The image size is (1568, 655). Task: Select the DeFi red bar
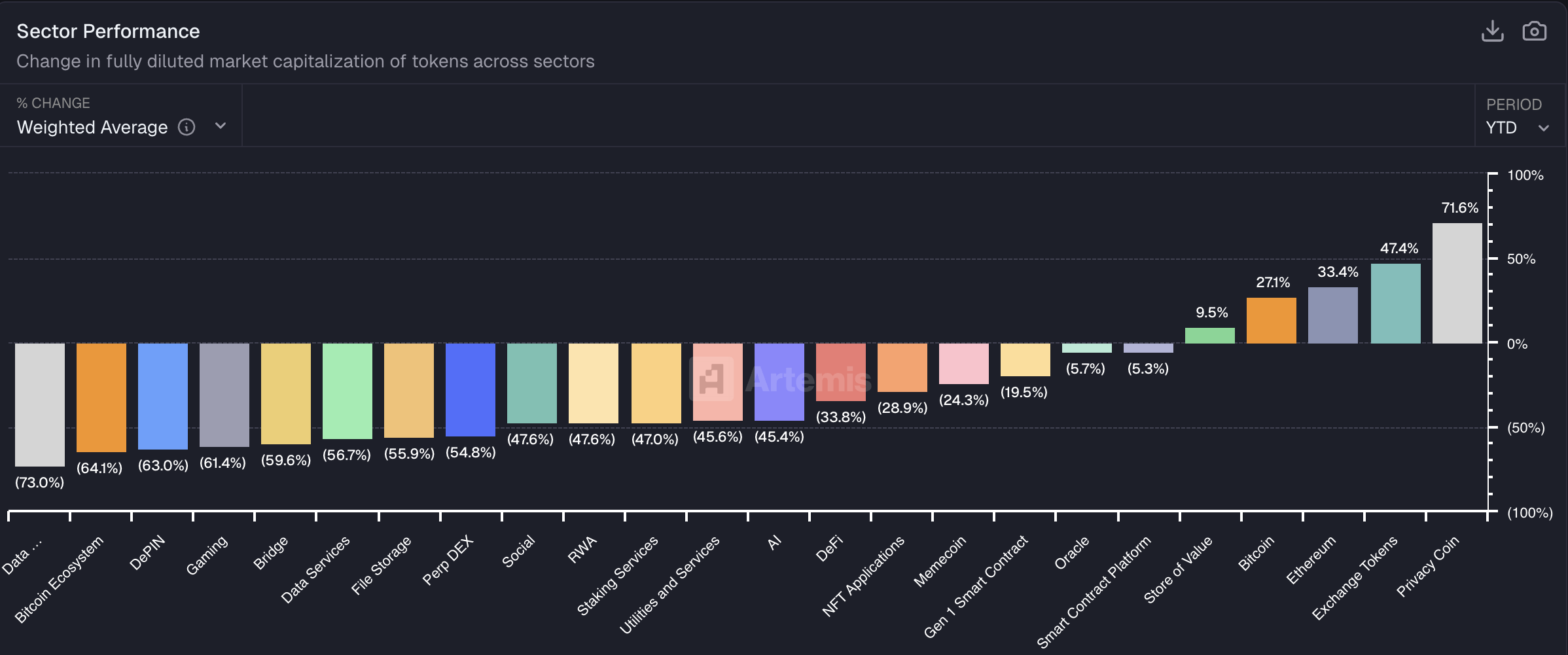click(840, 372)
